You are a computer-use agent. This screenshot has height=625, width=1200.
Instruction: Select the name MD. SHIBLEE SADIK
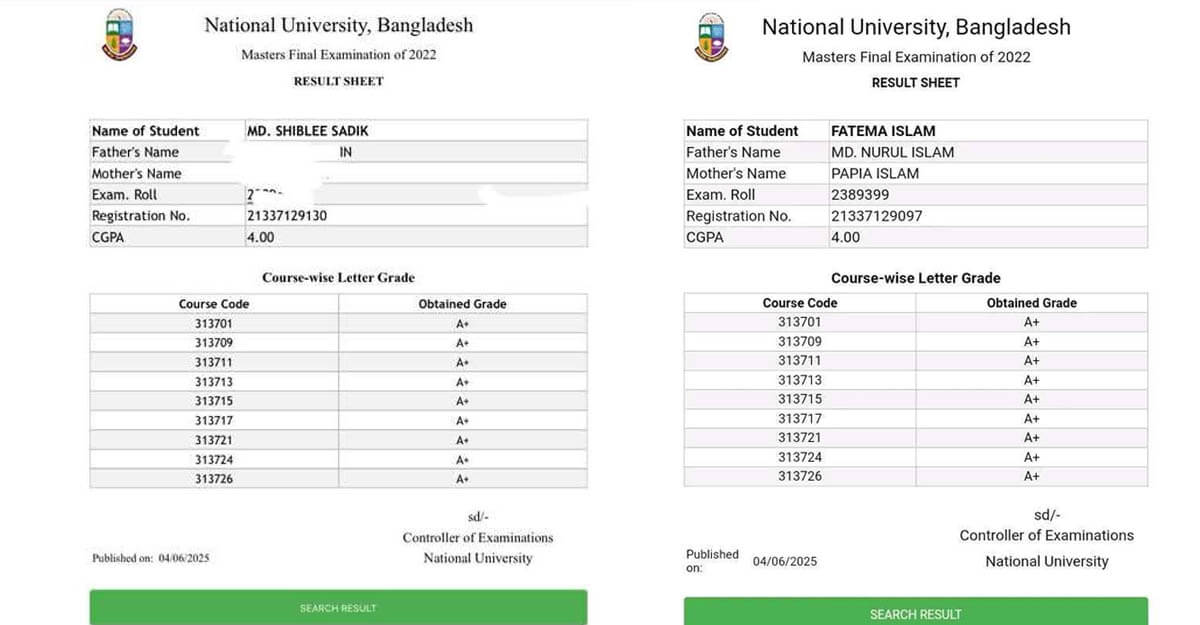[308, 131]
